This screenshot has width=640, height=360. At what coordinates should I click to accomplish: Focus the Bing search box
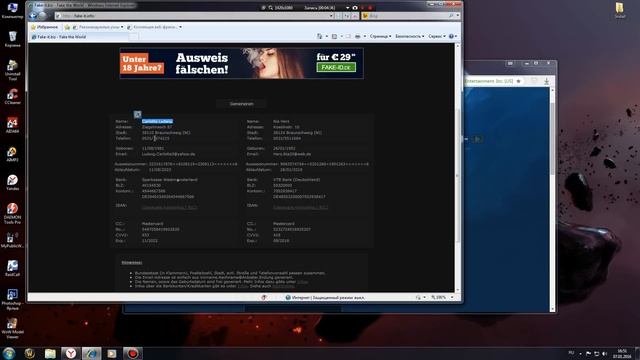tap(406, 16)
